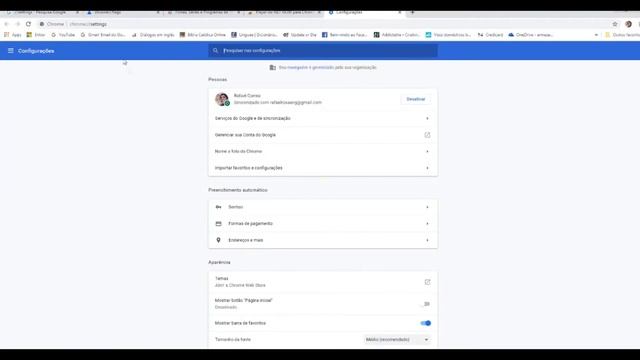This screenshot has height=360, width=640.
Task: Open the Voos domésticos bookmark
Action: click(x=448, y=35)
